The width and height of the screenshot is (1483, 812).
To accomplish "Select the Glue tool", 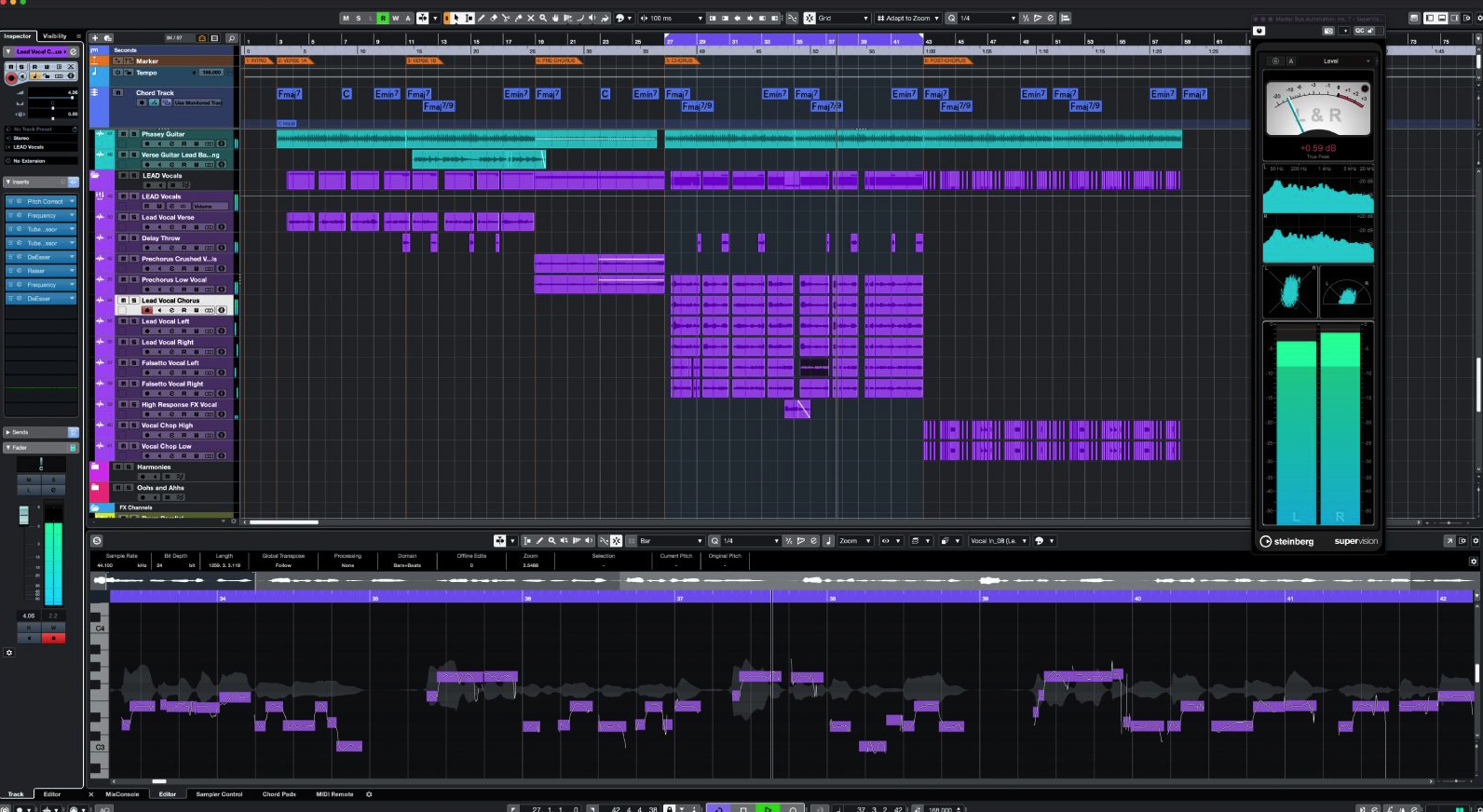I will (x=518, y=18).
